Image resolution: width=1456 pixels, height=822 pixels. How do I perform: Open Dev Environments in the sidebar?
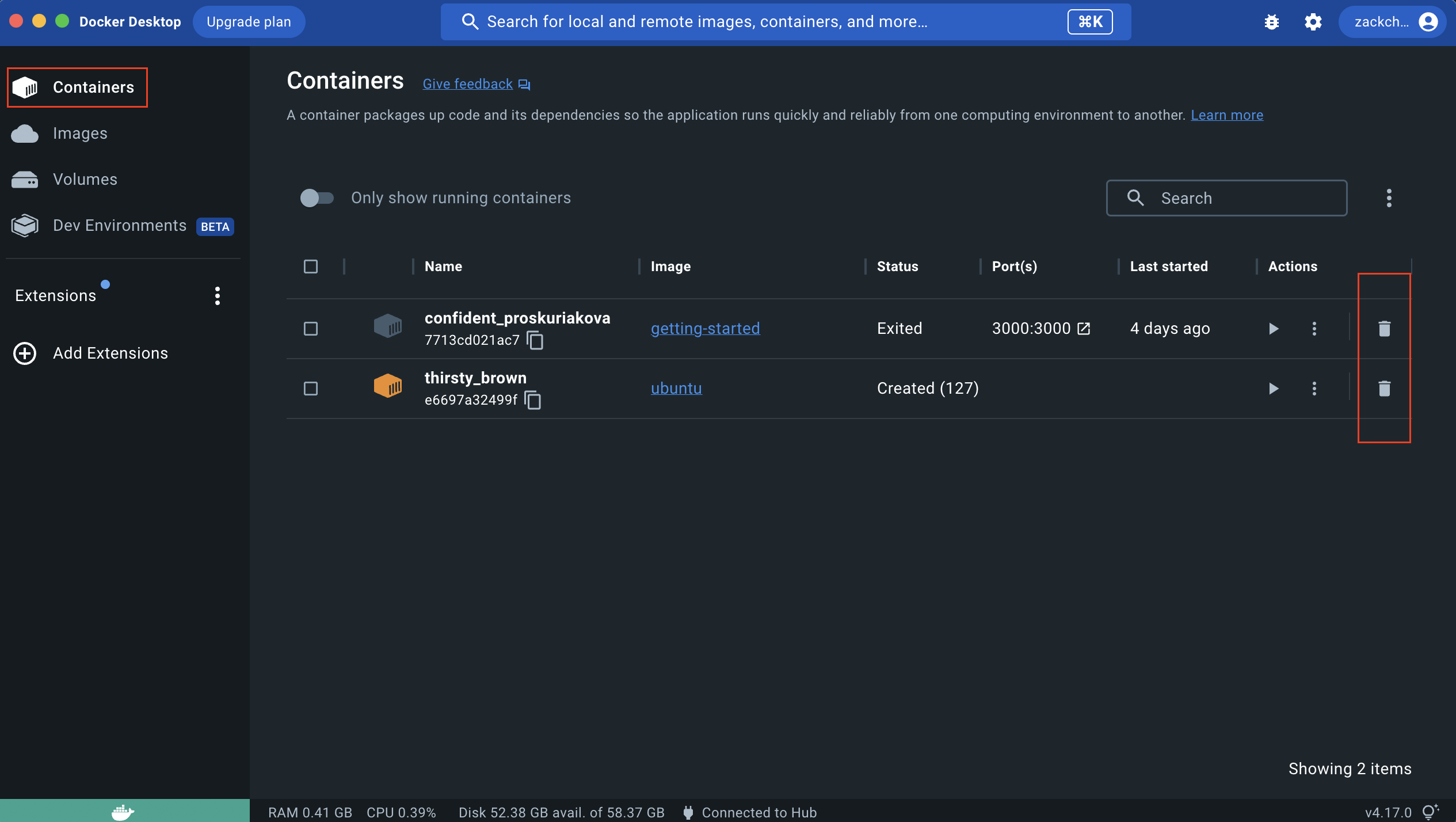click(122, 226)
